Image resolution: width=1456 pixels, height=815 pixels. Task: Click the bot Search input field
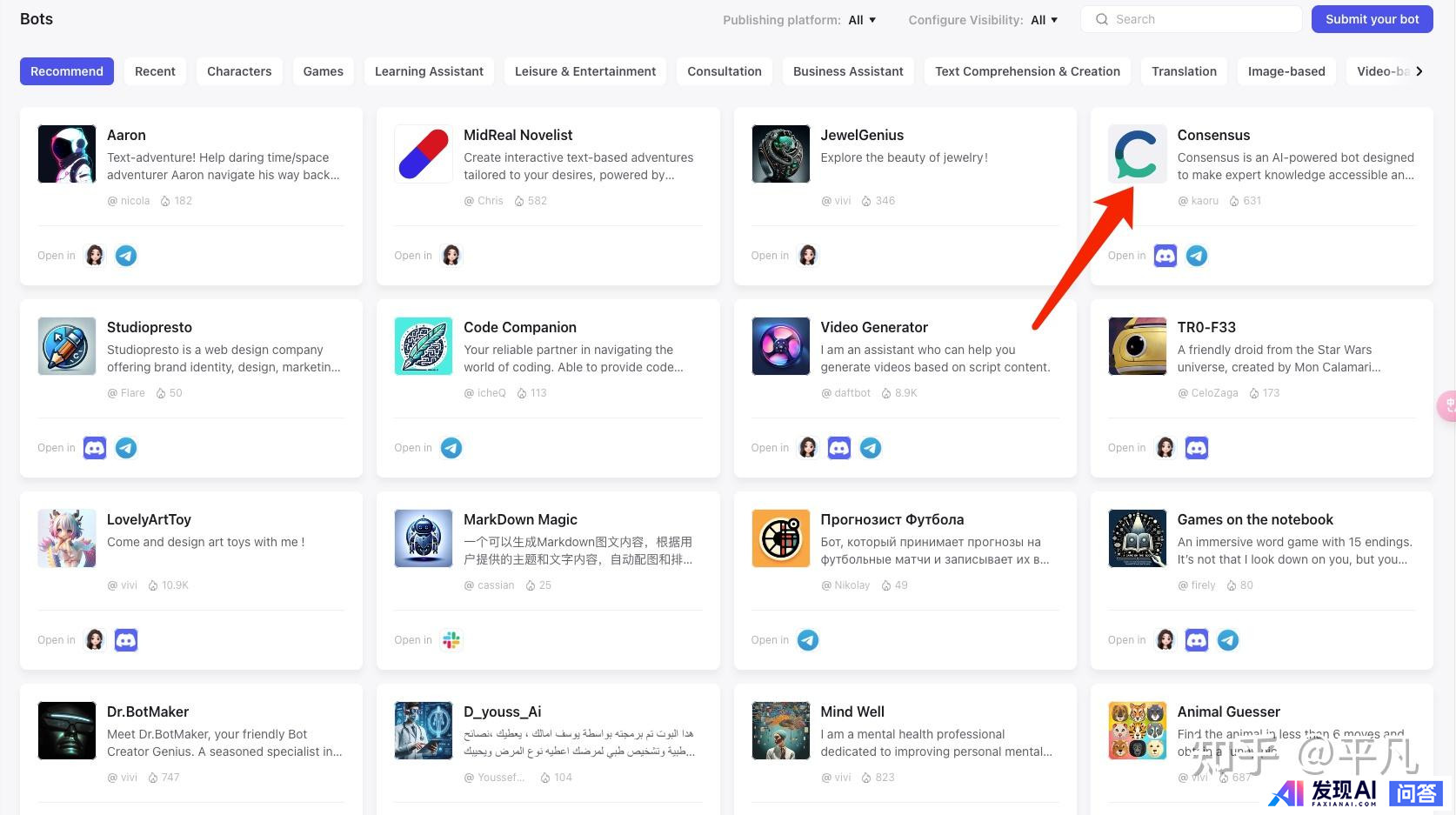1200,19
